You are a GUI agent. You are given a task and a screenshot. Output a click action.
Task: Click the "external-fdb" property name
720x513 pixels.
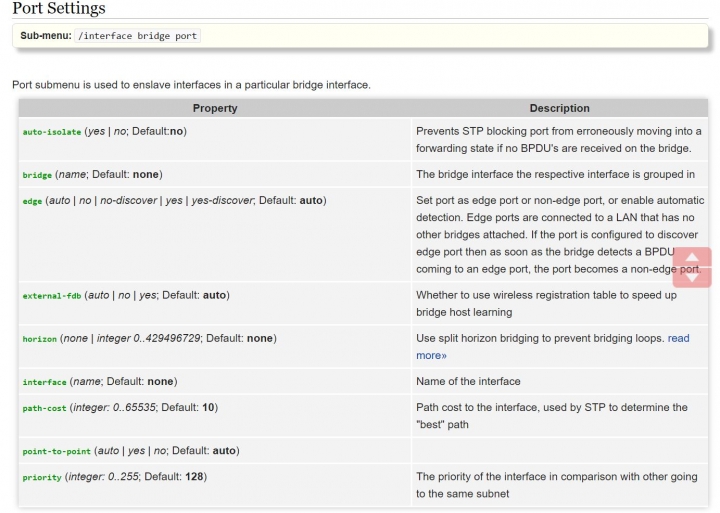(x=52, y=296)
